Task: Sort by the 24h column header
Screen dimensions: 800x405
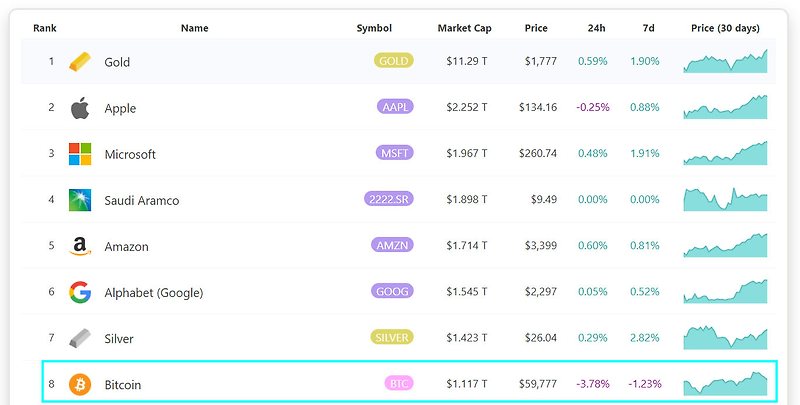Action: coord(596,28)
